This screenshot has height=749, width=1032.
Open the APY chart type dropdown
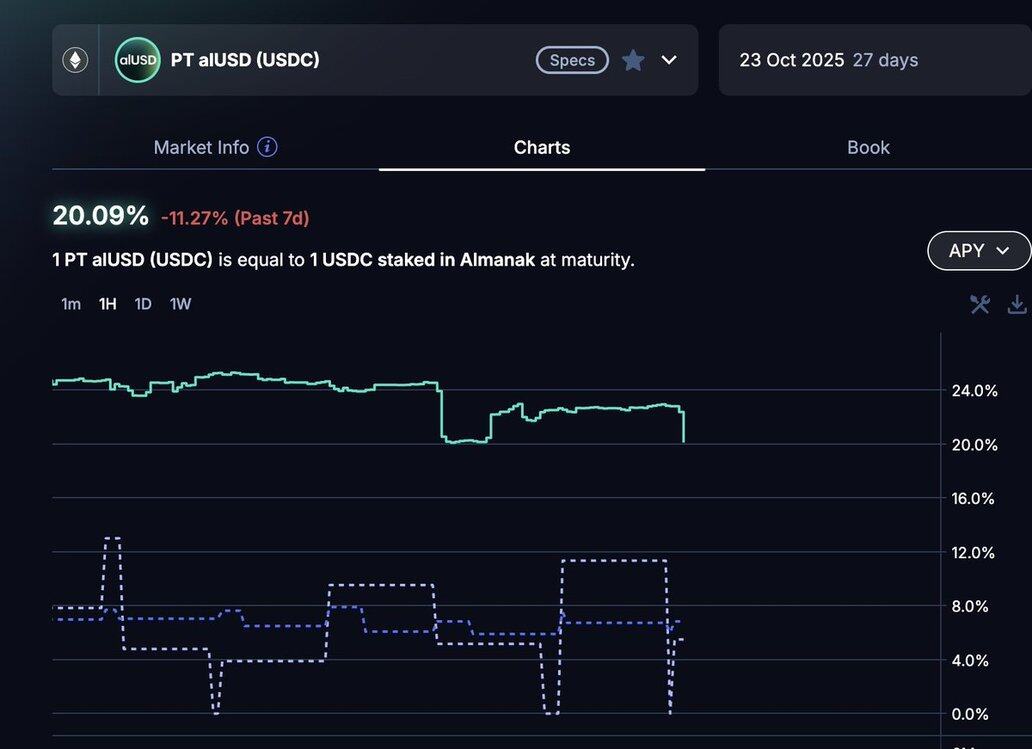[979, 251]
